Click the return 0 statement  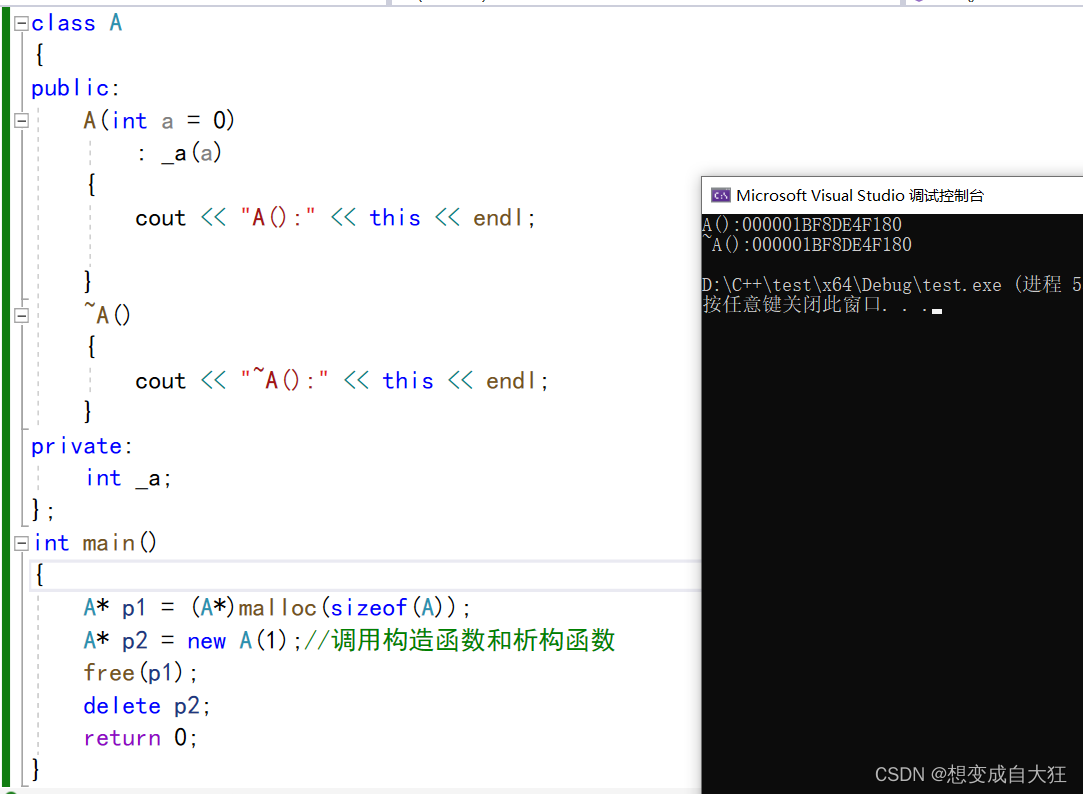coord(138,737)
